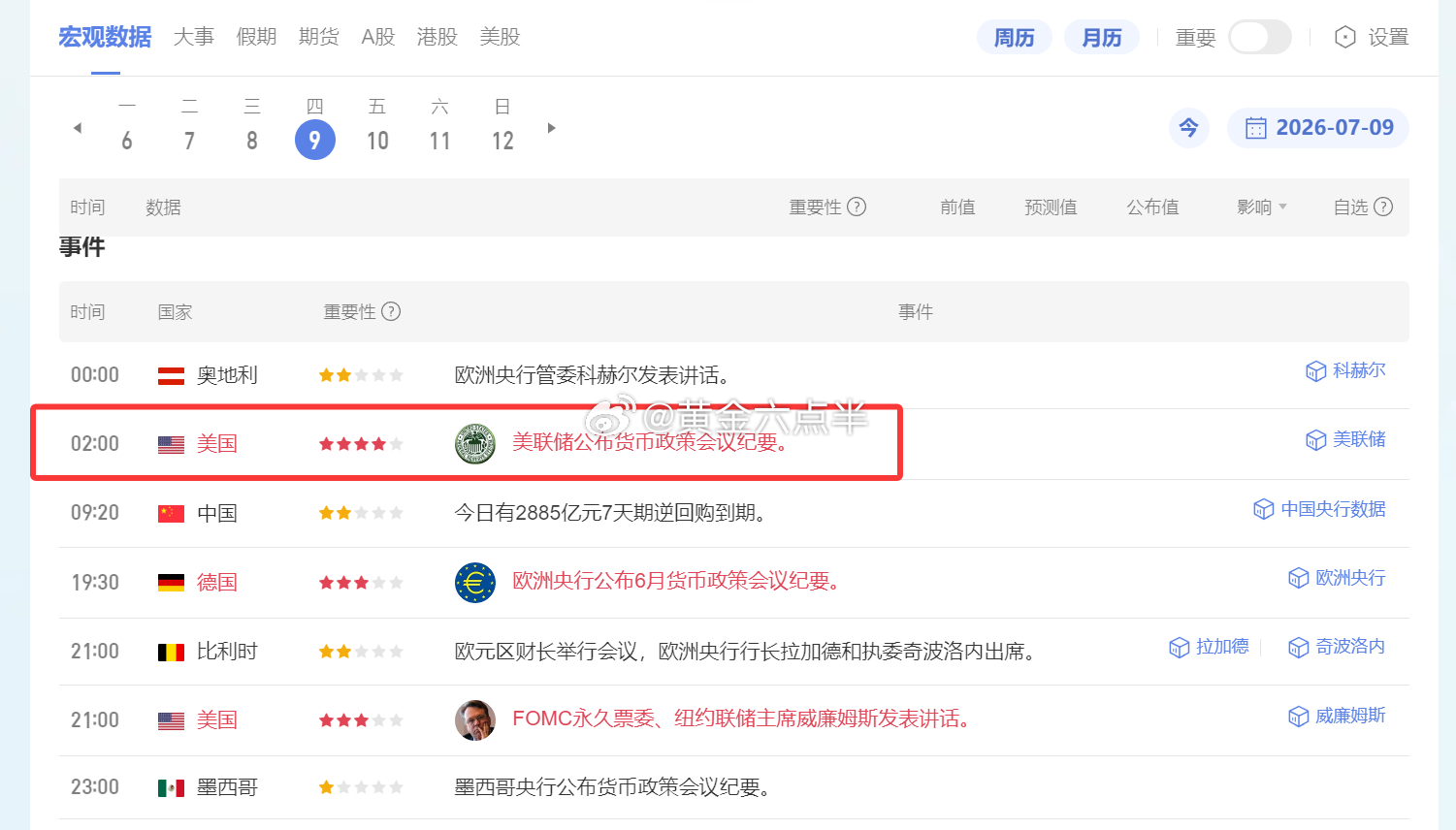1456x830 pixels.
Task: Open 设置 hexagon icon
Action: pos(1344,37)
